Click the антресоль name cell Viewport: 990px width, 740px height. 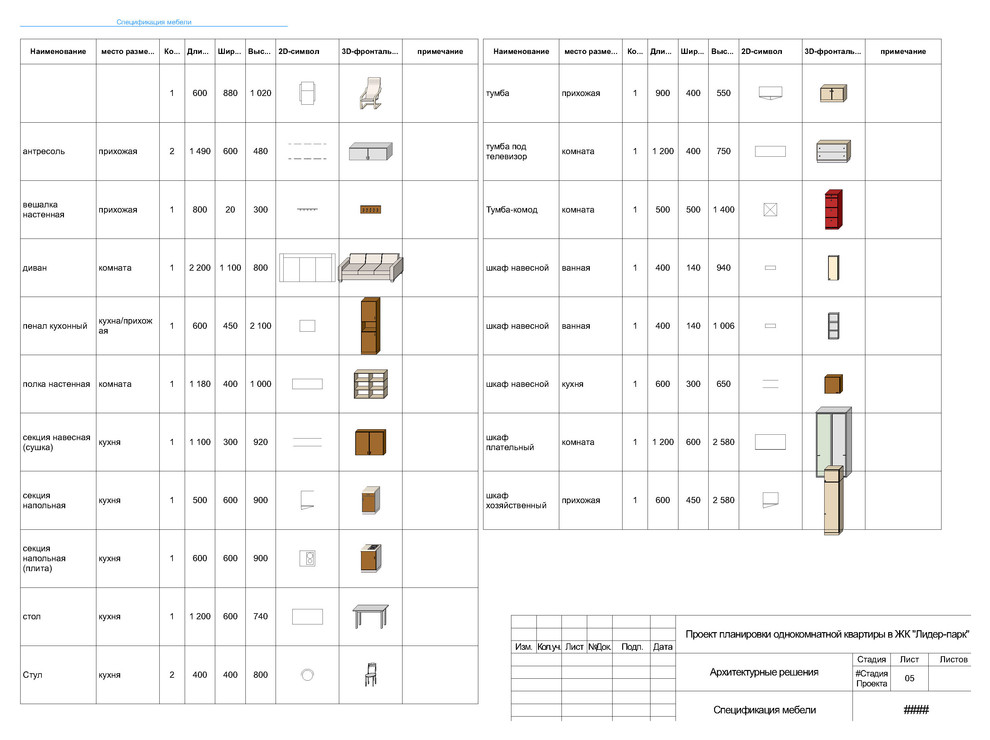point(44,152)
